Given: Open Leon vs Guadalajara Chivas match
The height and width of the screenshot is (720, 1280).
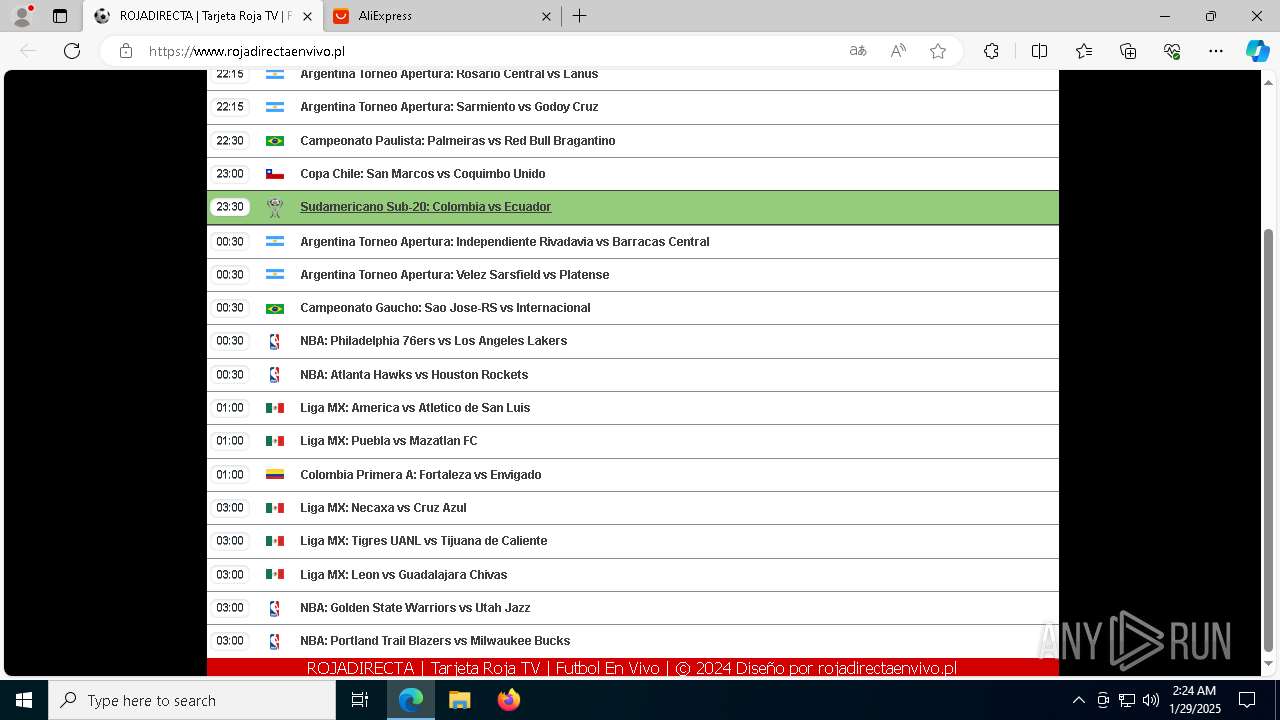Looking at the screenshot, I should coord(404,575).
